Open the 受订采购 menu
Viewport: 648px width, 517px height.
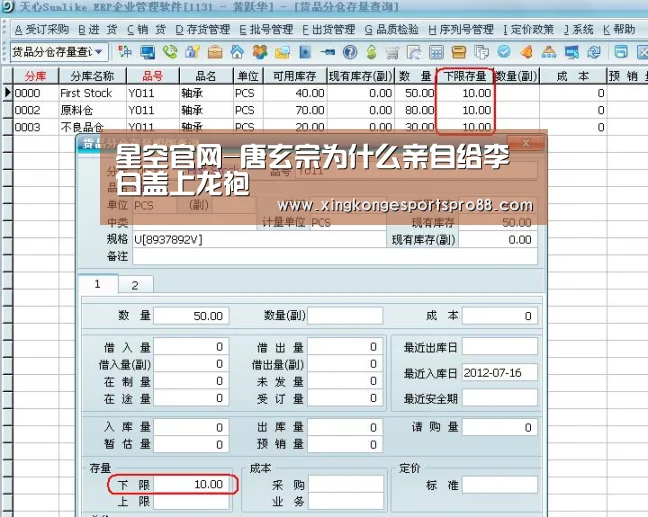click(42, 30)
